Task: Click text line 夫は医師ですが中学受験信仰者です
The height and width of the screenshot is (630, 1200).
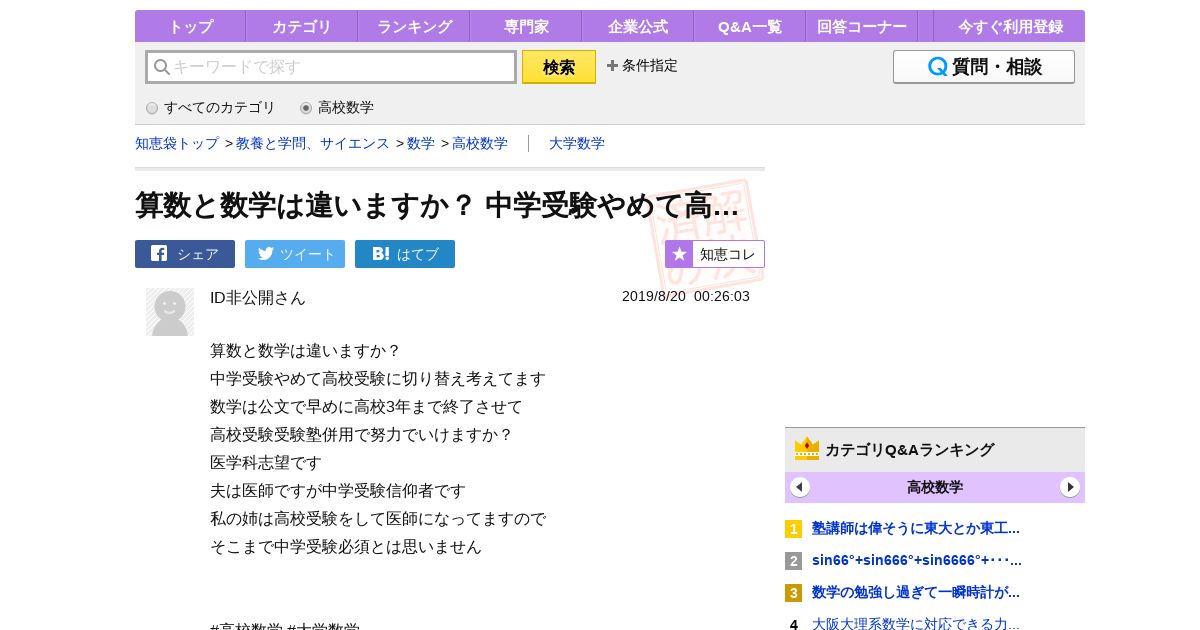Action: (x=338, y=491)
